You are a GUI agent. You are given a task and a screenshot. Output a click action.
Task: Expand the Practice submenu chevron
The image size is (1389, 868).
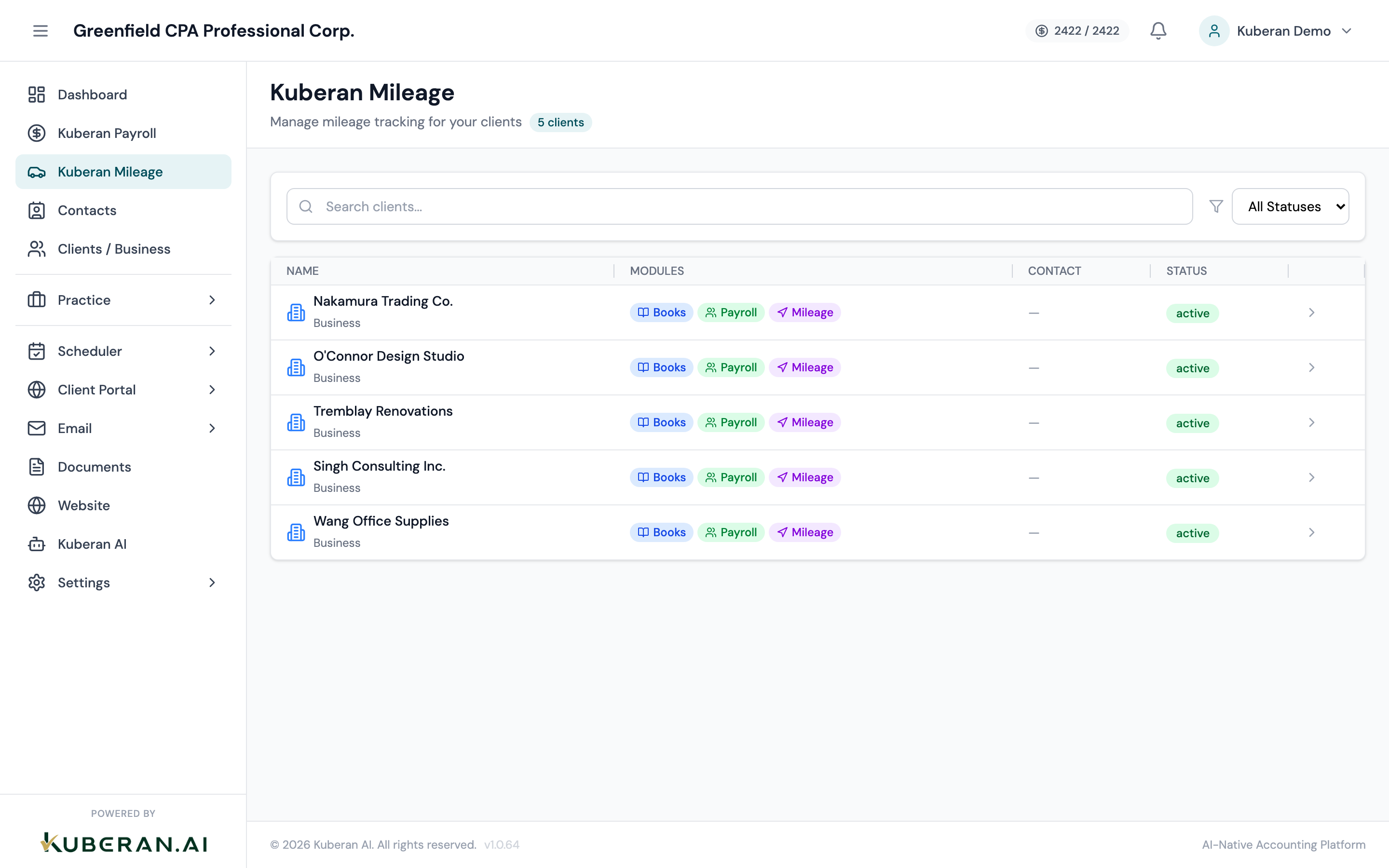pos(212,299)
